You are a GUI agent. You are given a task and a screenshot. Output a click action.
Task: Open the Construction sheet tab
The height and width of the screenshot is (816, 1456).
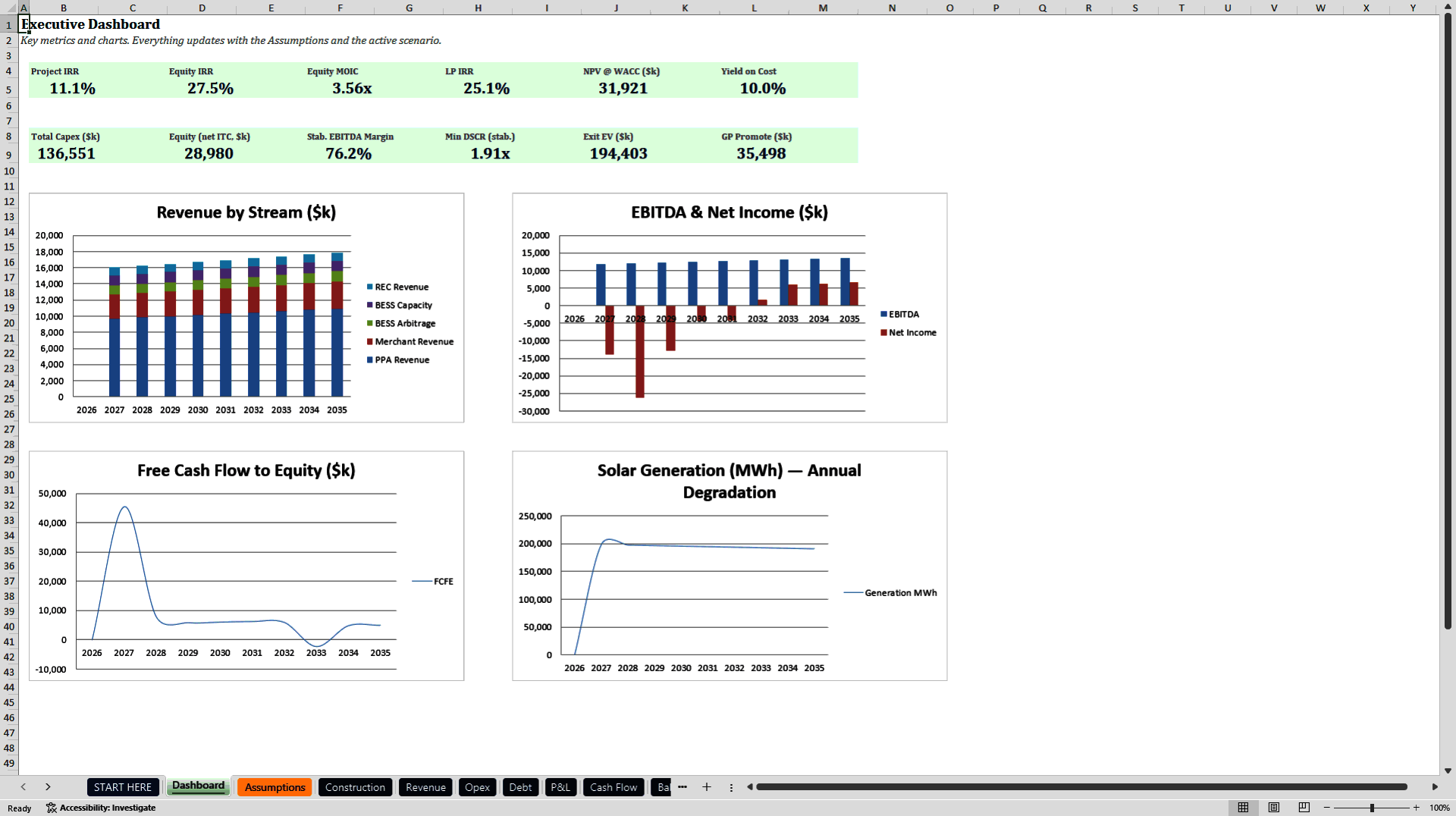[355, 787]
